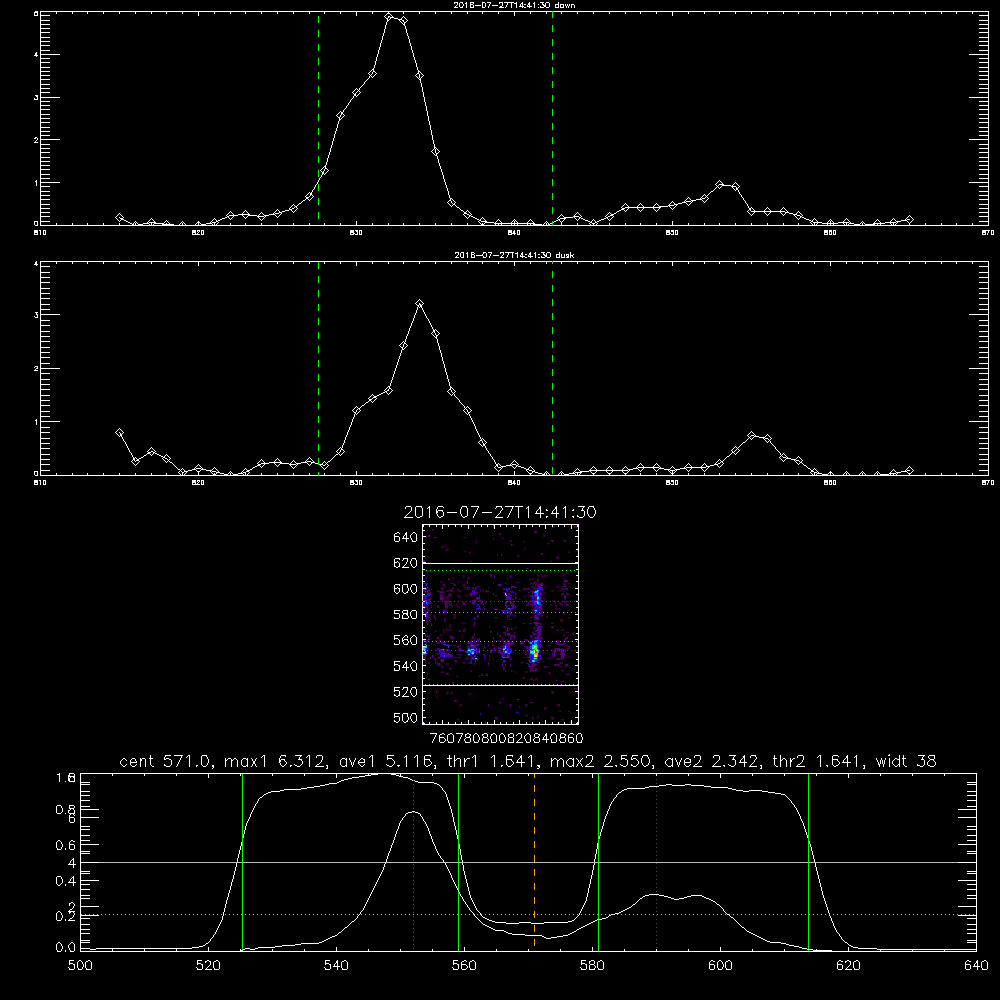The image size is (1000, 1000).
Task: Click the dotted cyan horizontal threshold line in bottom plot
Action: tap(528, 915)
